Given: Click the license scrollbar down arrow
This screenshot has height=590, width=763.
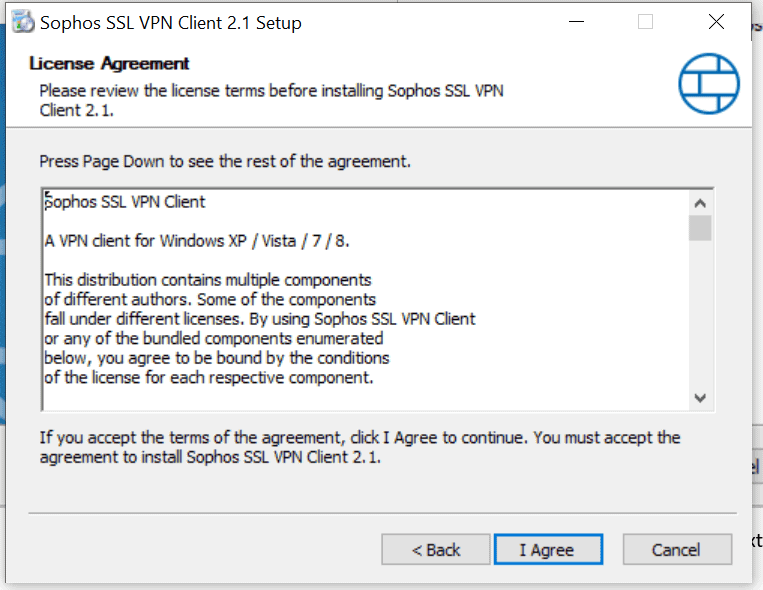Looking at the screenshot, I should [x=700, y=398].
